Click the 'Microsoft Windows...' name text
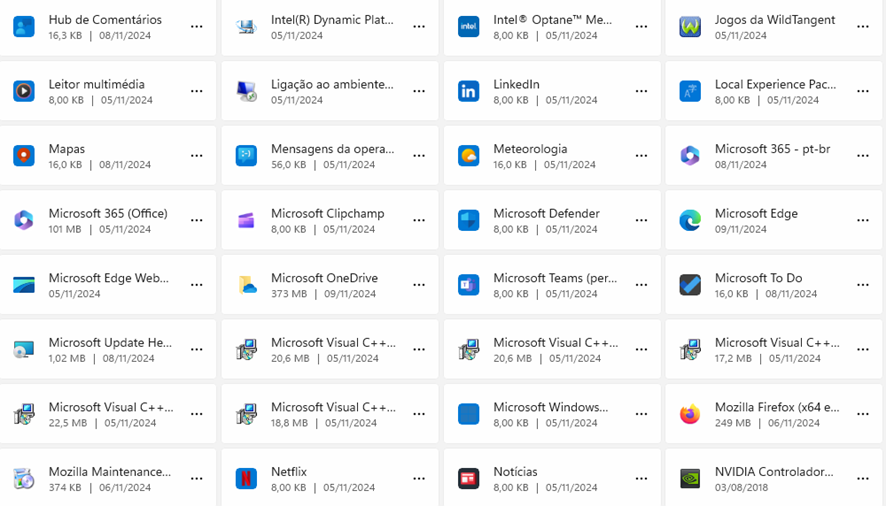886x506 pixels. tap(551, 407)
